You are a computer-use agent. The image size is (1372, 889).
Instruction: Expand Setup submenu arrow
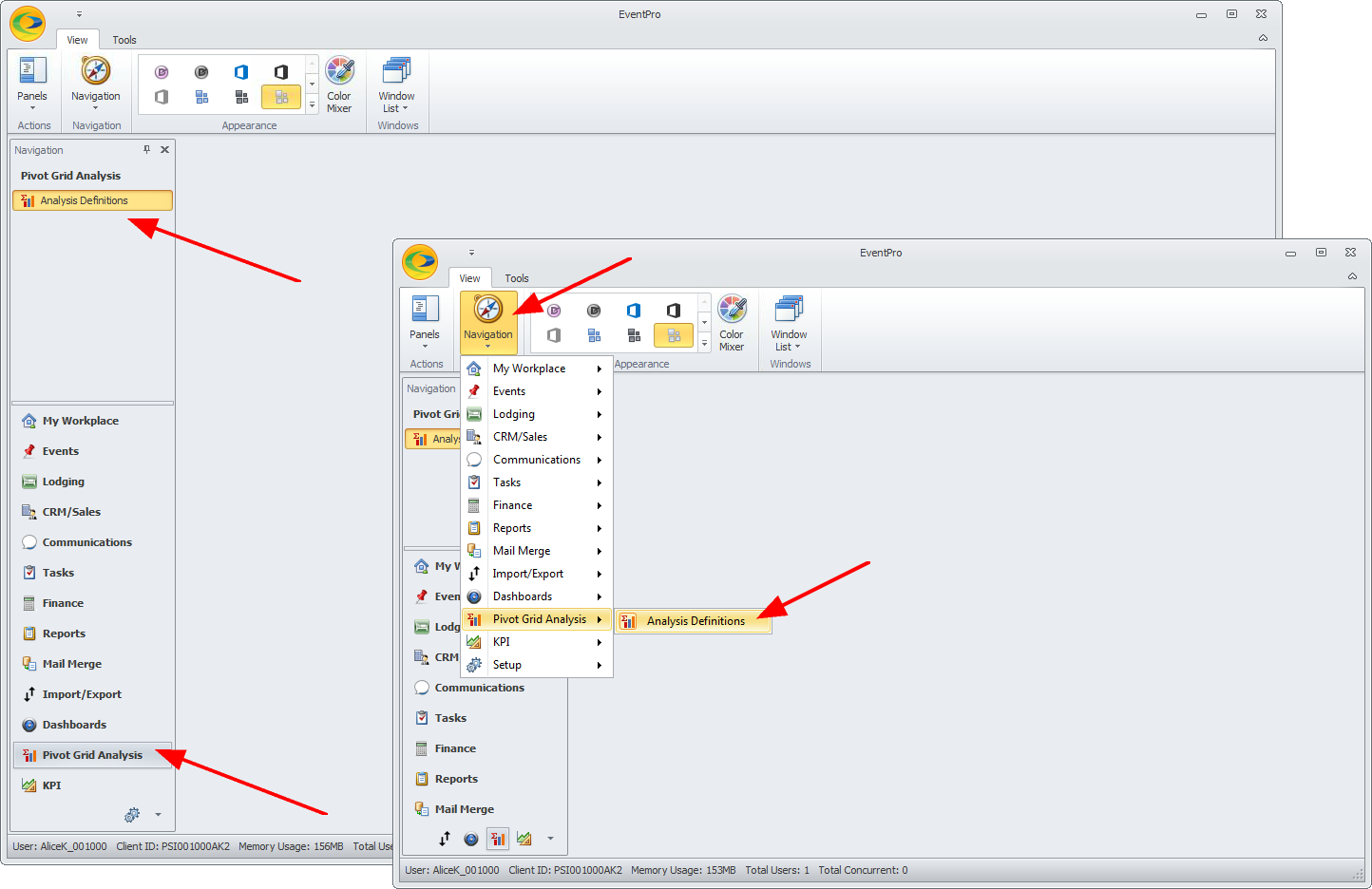point(600,665)
